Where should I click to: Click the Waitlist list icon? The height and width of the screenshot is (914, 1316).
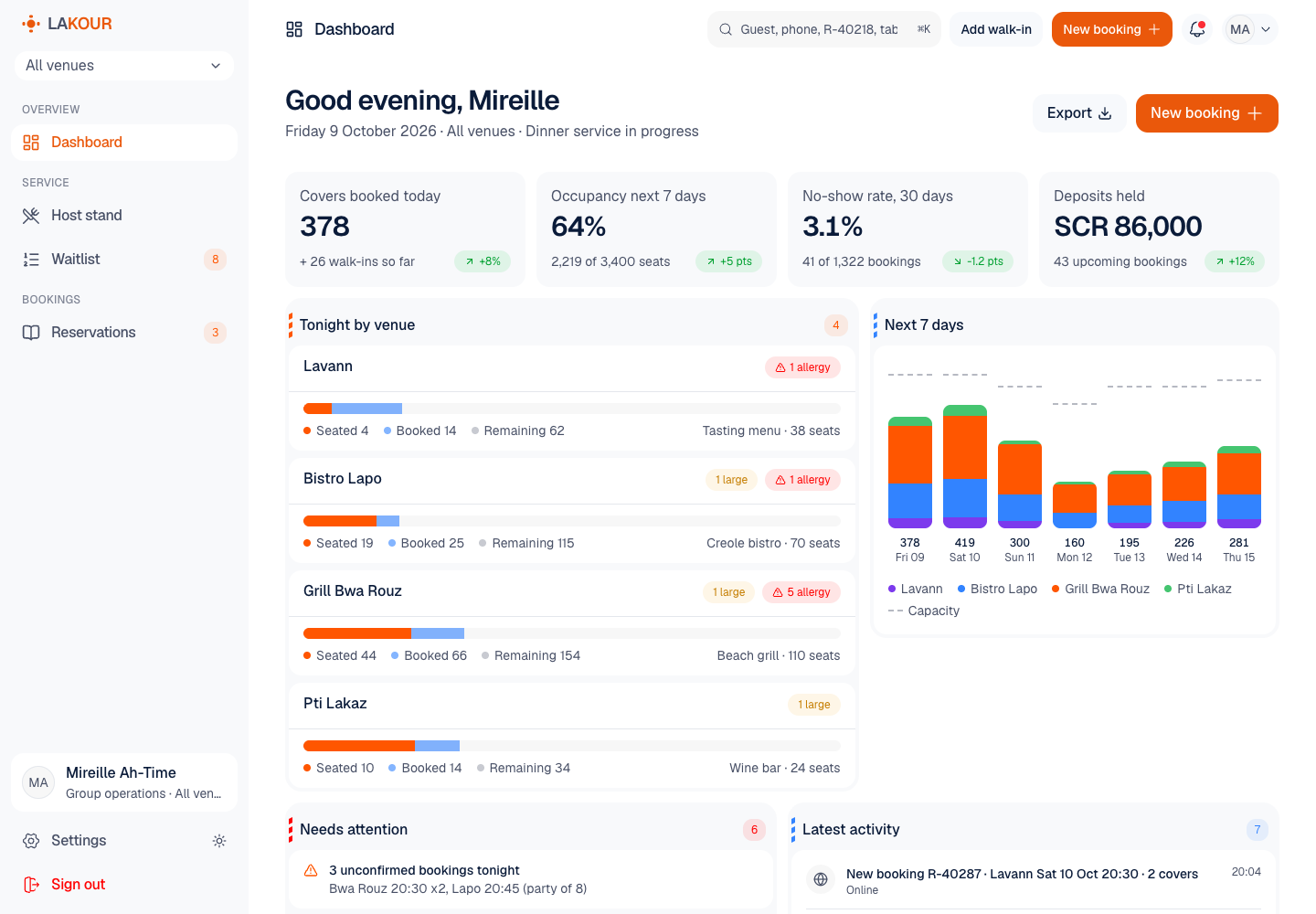(31, 260)
